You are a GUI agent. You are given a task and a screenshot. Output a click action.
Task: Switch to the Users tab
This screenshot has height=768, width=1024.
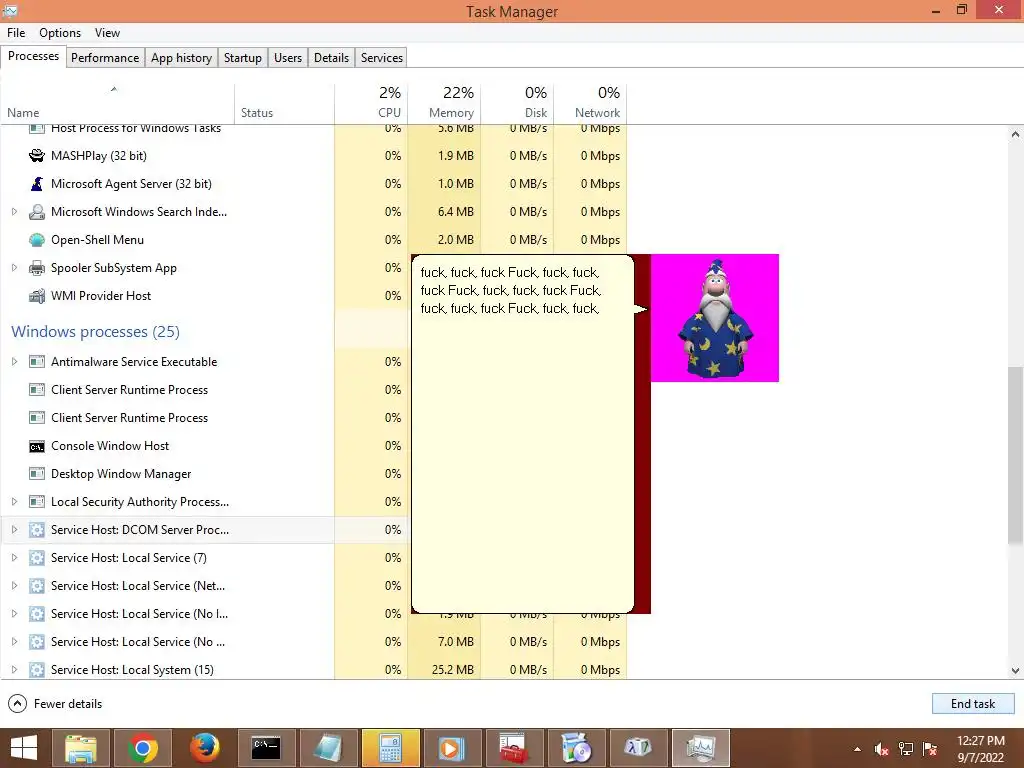(x=288, y=57)
